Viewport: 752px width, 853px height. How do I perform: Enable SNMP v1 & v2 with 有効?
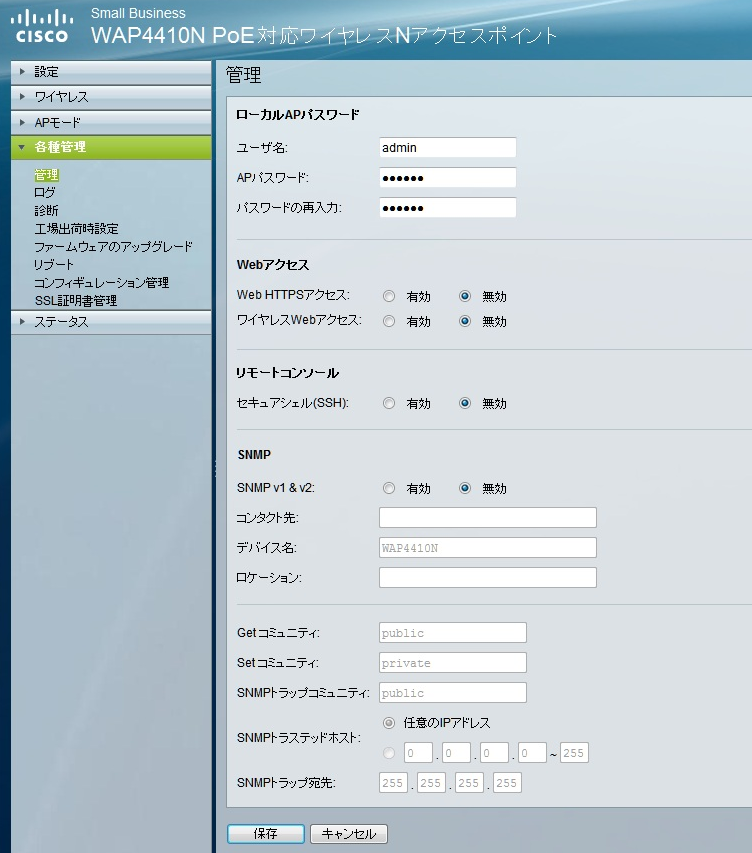click(389, 489)
